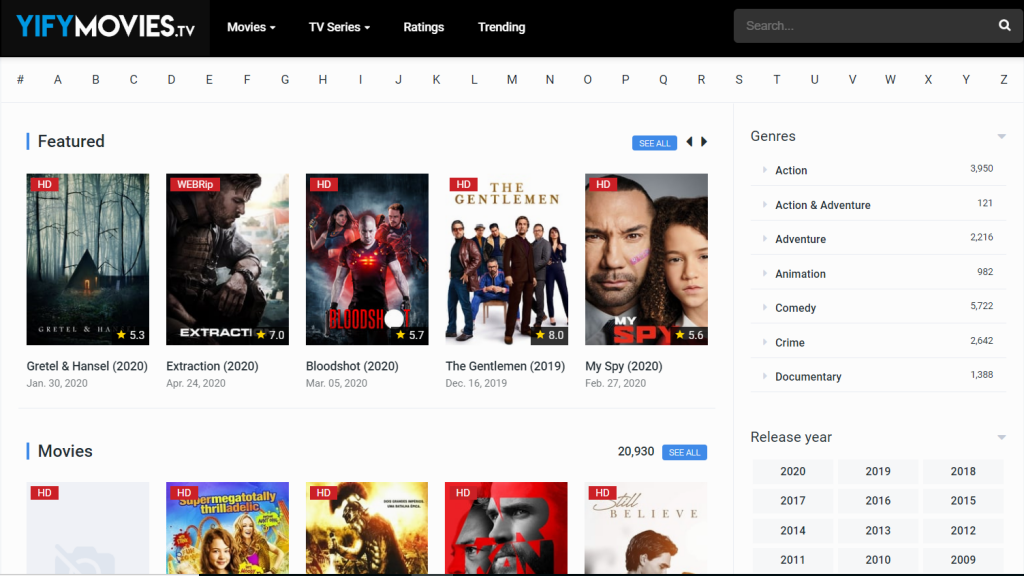Browse titles starting with letter K
1024x576 pixels.
[436, 80]
